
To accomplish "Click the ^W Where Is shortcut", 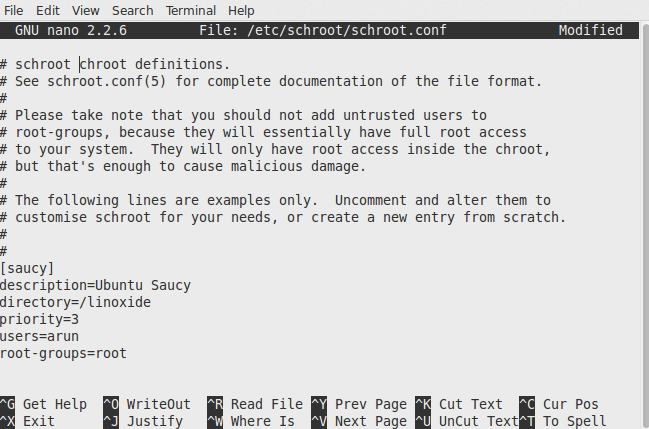I will [x=250, y=421].
